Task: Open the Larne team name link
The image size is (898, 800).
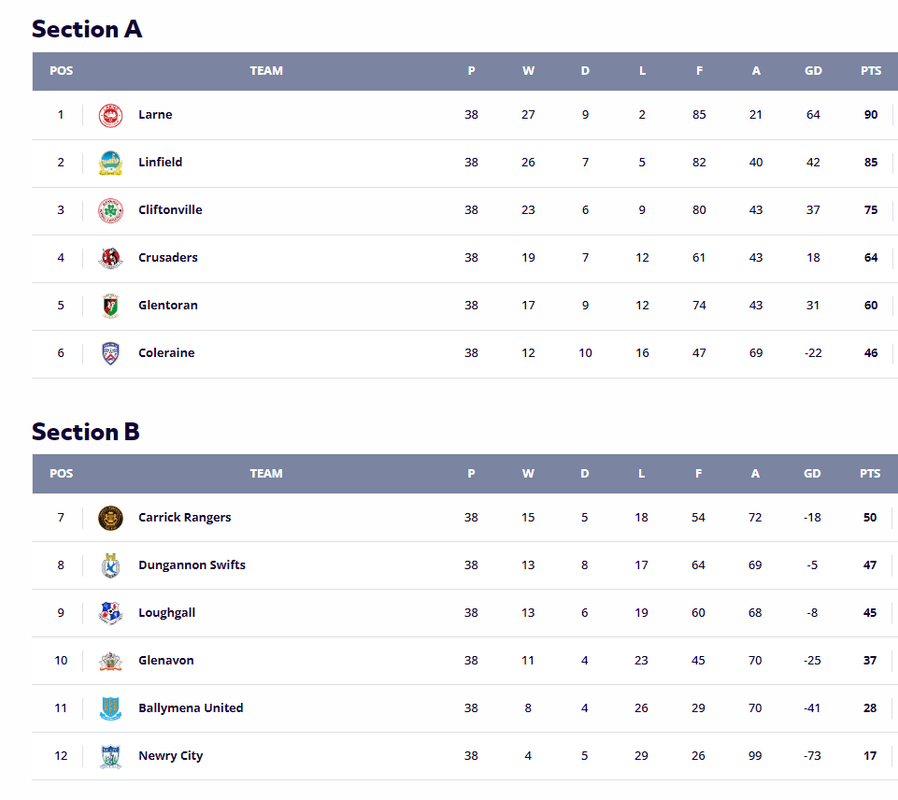Action: [x=155, y=115]
